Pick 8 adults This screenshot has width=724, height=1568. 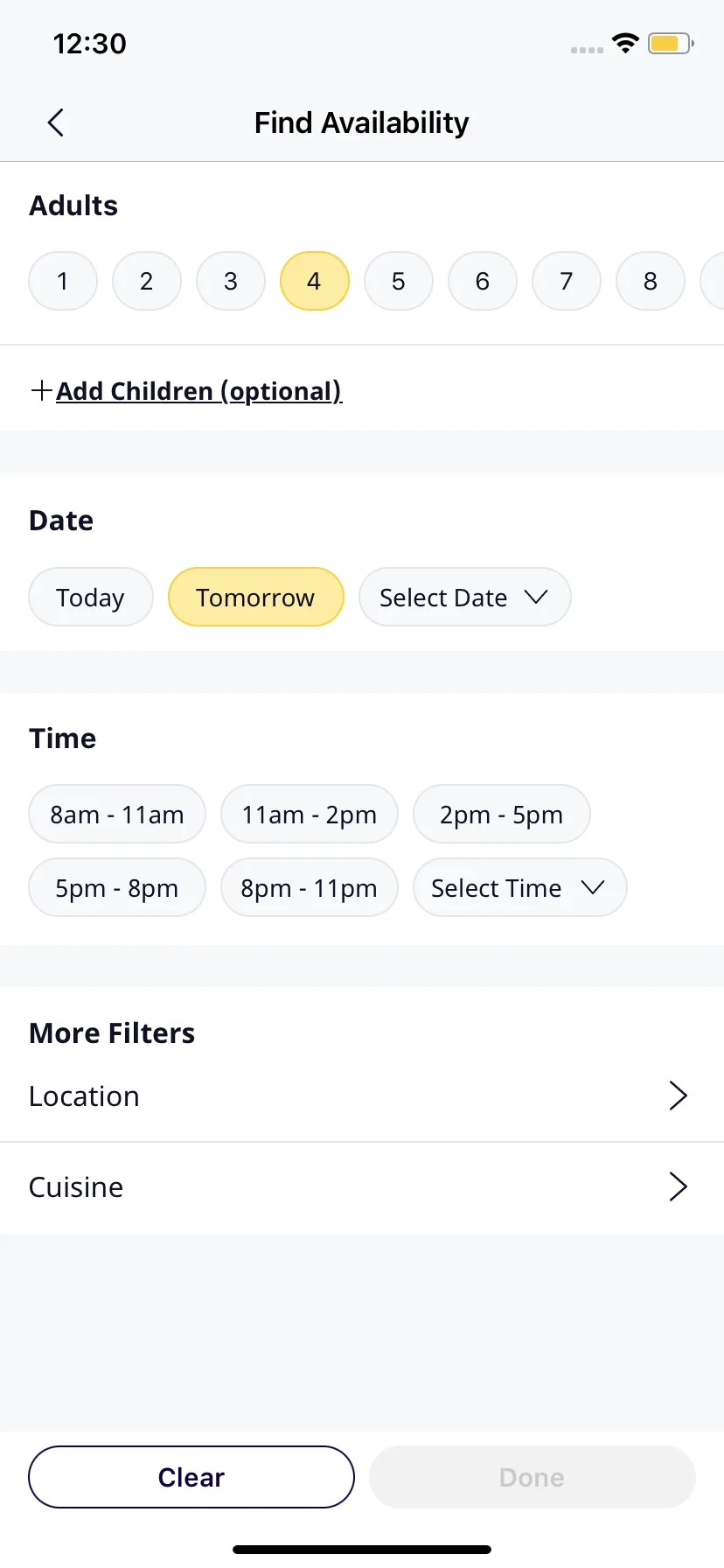[651, 281]
